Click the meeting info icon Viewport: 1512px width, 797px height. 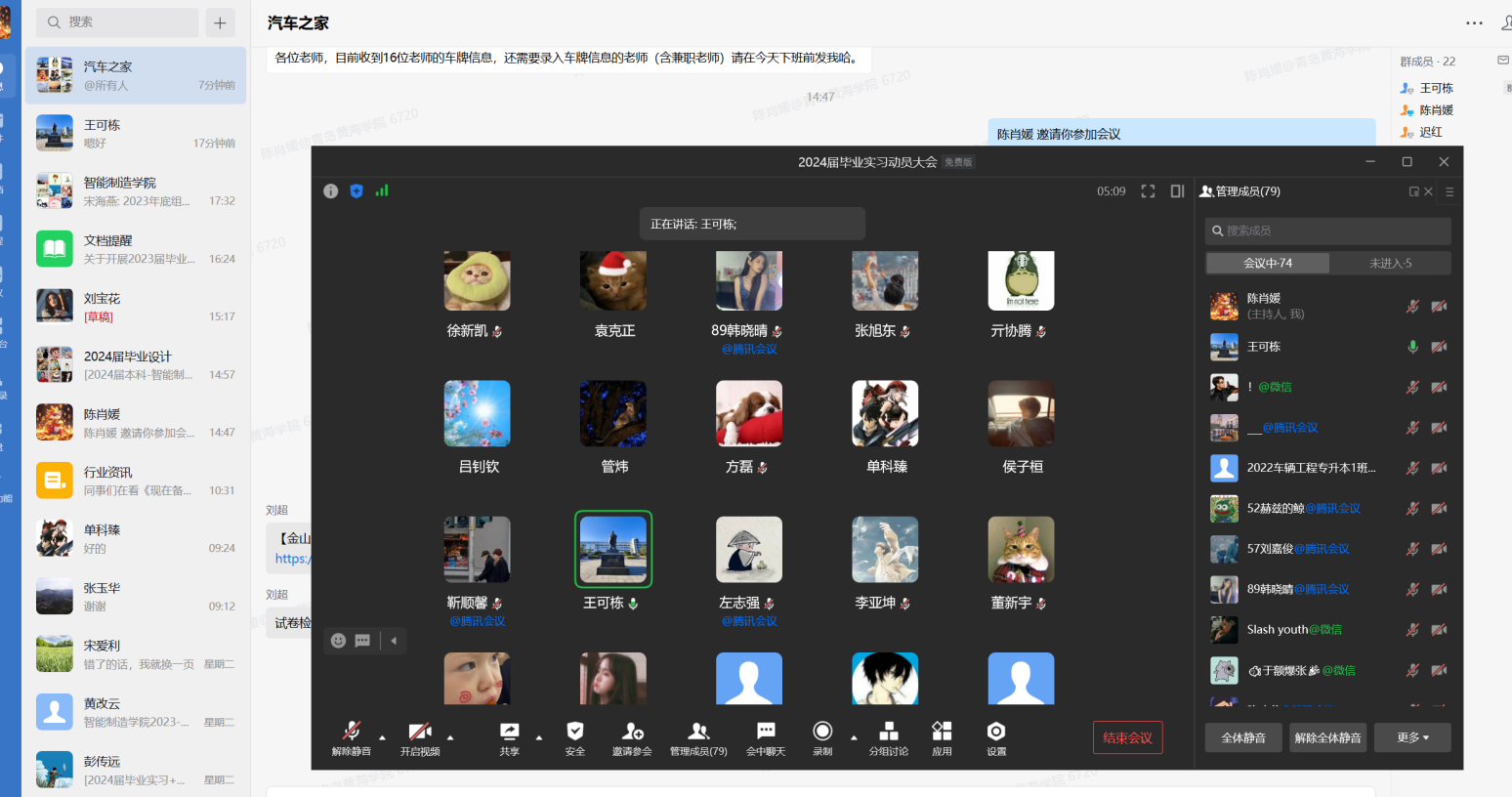click(x=331, y=191)
